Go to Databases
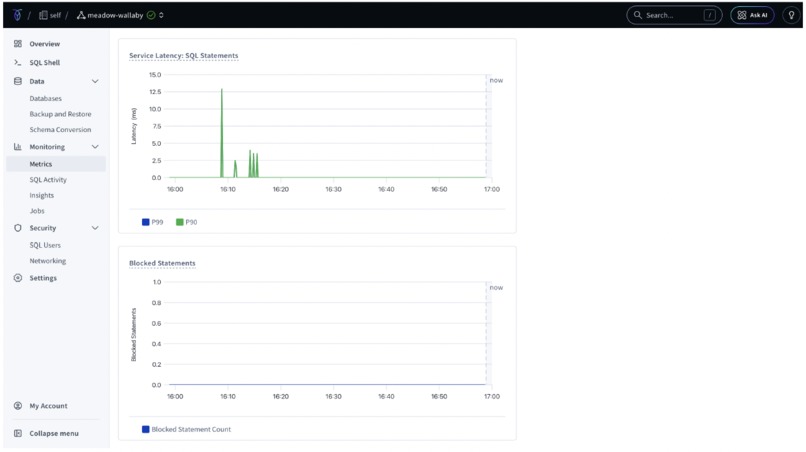Image resolution: width=806 pixels, height=452 pixels. (45, 98)
